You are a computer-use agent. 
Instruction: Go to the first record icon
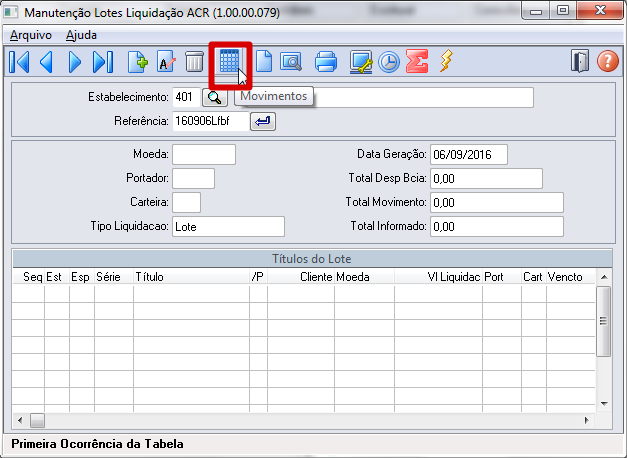(x=19, y=62)
